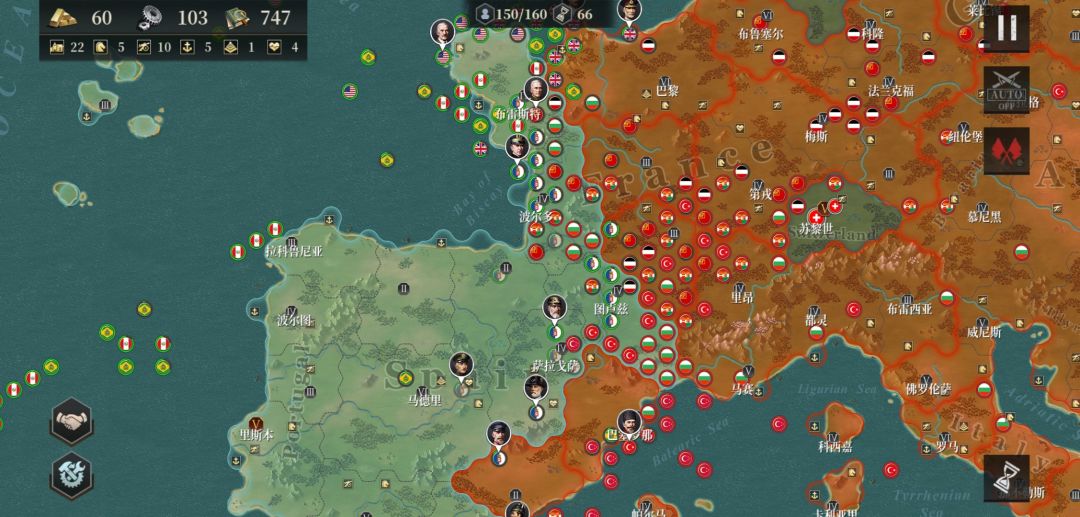Select the city label 科隆

(872, 33)
